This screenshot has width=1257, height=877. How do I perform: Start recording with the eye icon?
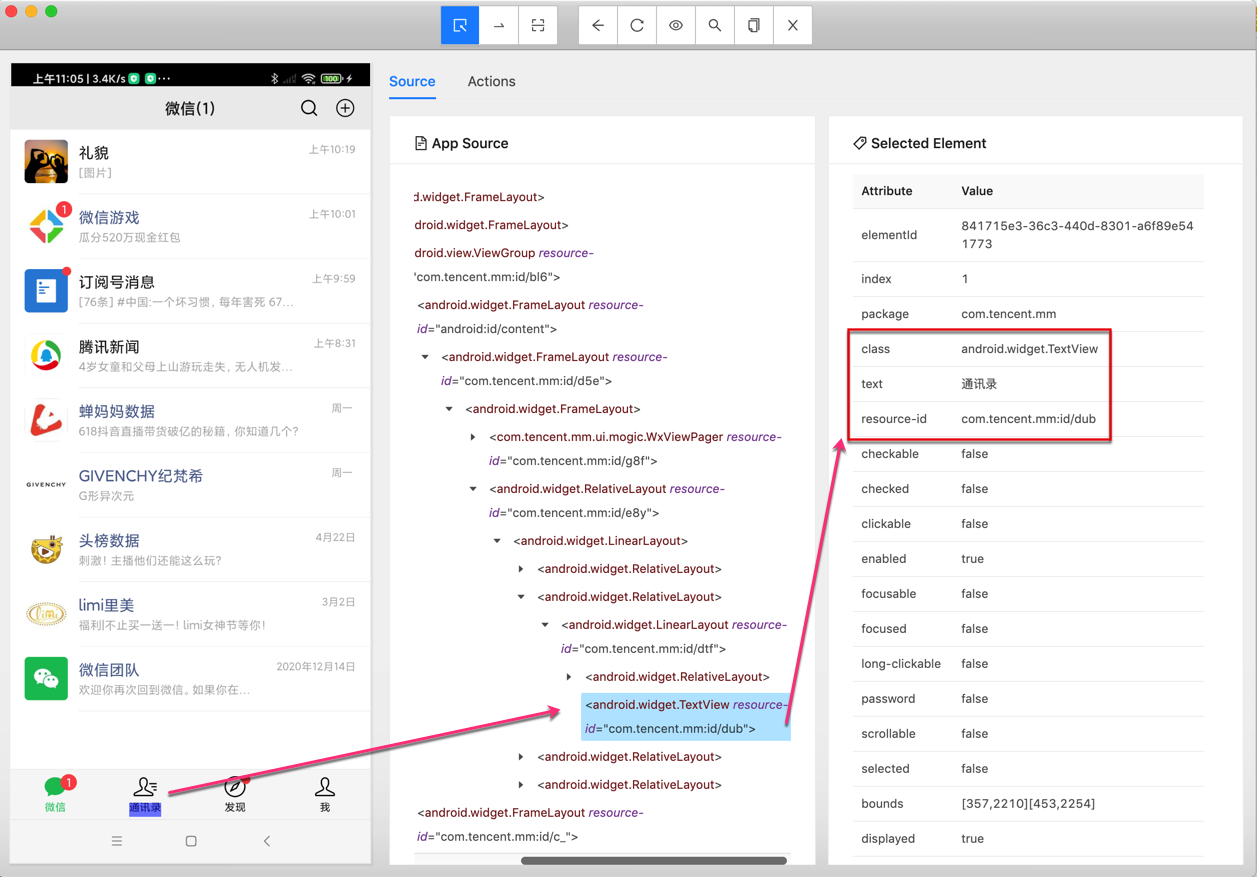point(676,25)
